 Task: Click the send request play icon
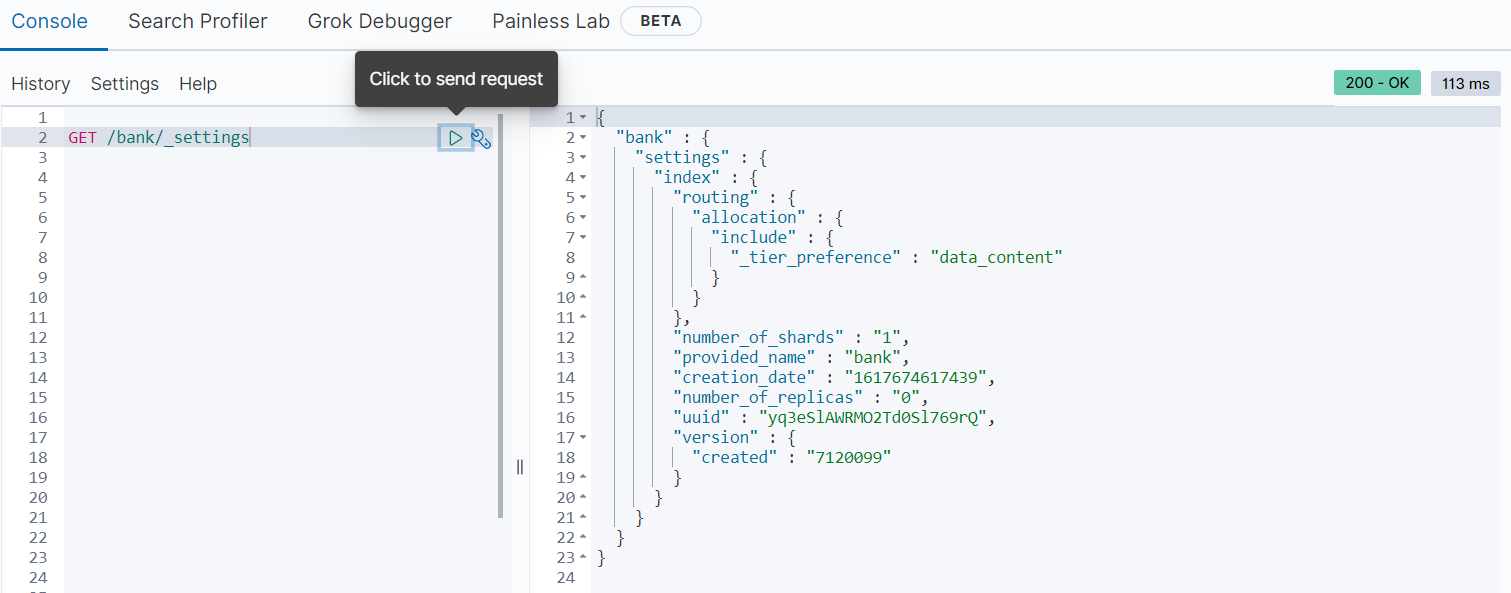(x=455, y=138)
